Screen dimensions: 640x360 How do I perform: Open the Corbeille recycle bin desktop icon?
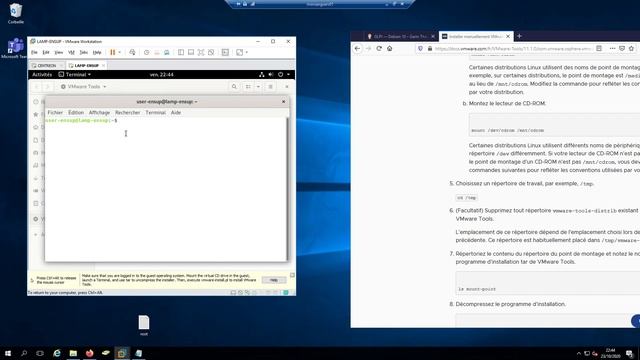pyautogui.click(x=16, y=13)
